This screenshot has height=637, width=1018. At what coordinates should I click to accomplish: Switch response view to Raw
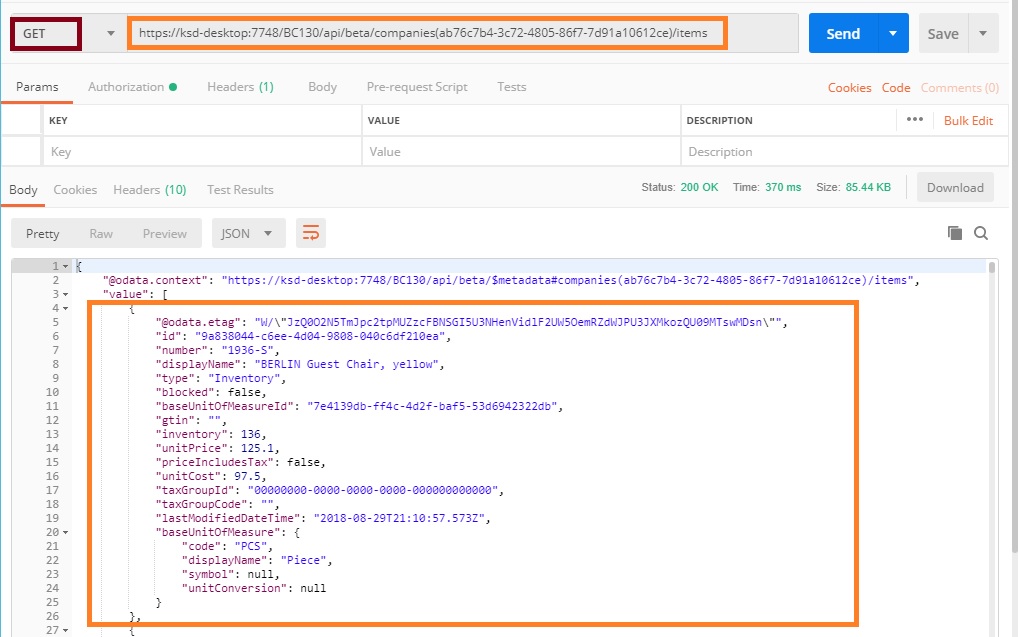[x=101, y=233]
